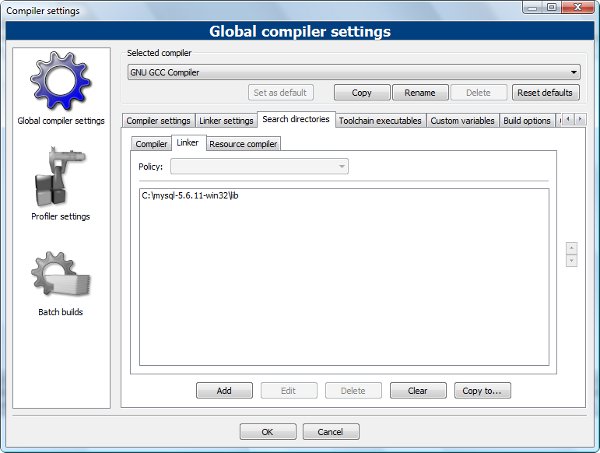Switch to the Linker settings tab
Screen dimensions: 600x453
[x=225, y=121]
